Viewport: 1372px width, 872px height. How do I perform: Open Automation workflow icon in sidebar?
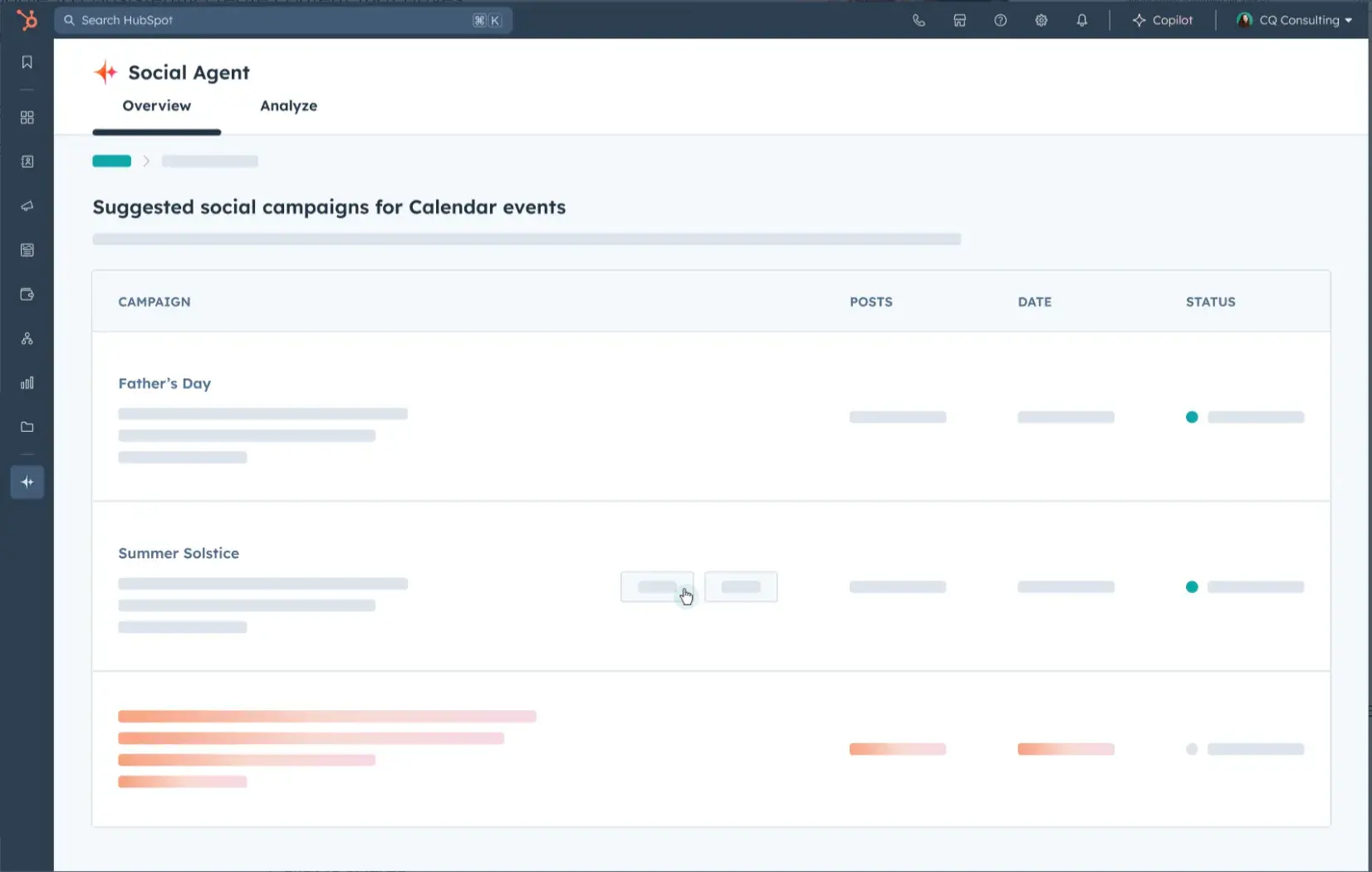(x=27, y=339)
